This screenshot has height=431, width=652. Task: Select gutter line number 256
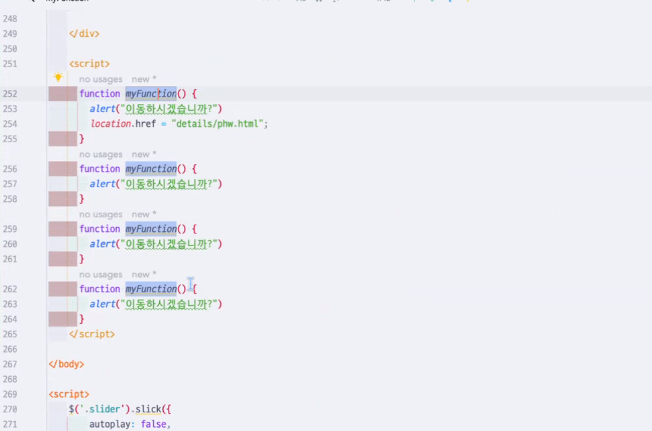10,169
